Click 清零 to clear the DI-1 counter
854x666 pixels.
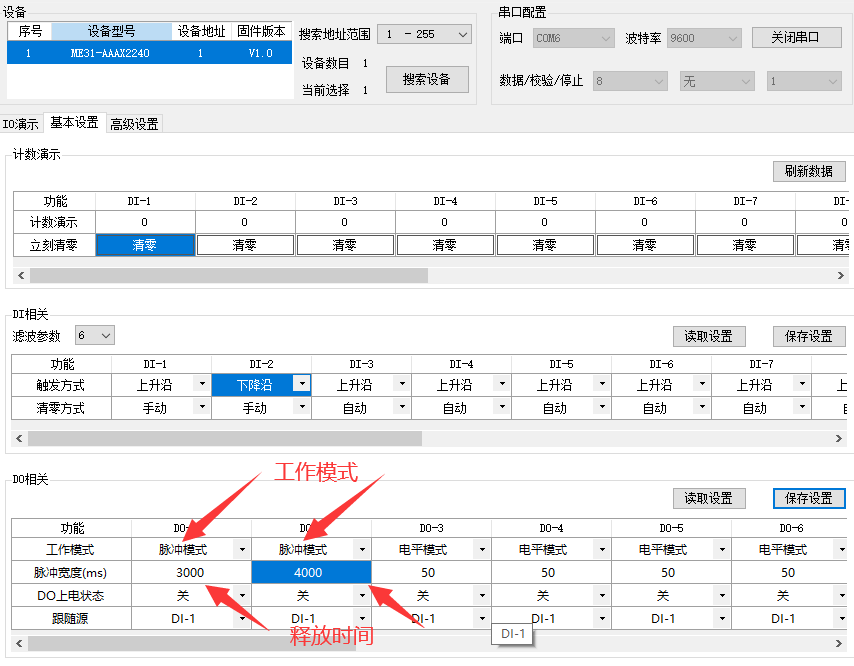coord(144,243)
